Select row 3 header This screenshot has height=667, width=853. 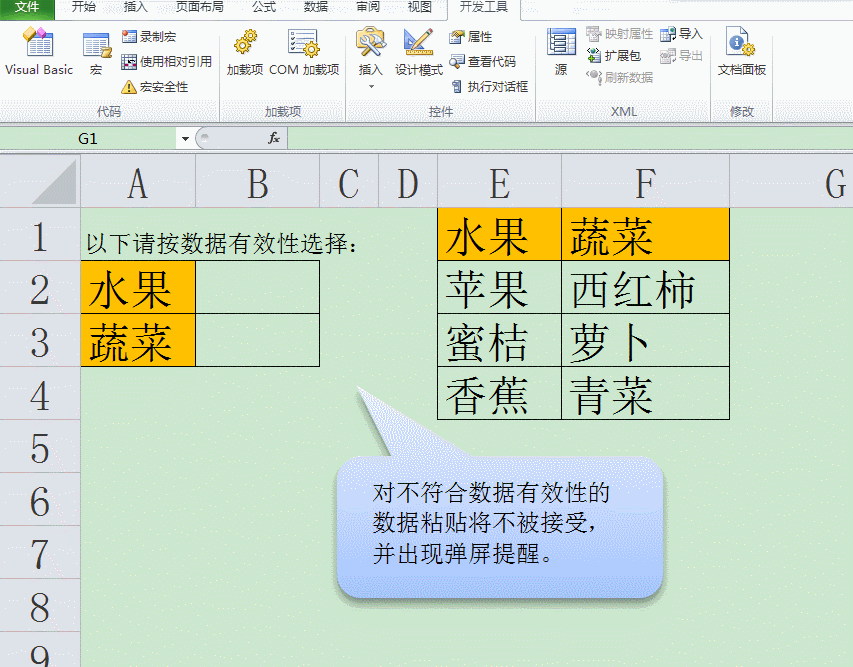(40, 341)
